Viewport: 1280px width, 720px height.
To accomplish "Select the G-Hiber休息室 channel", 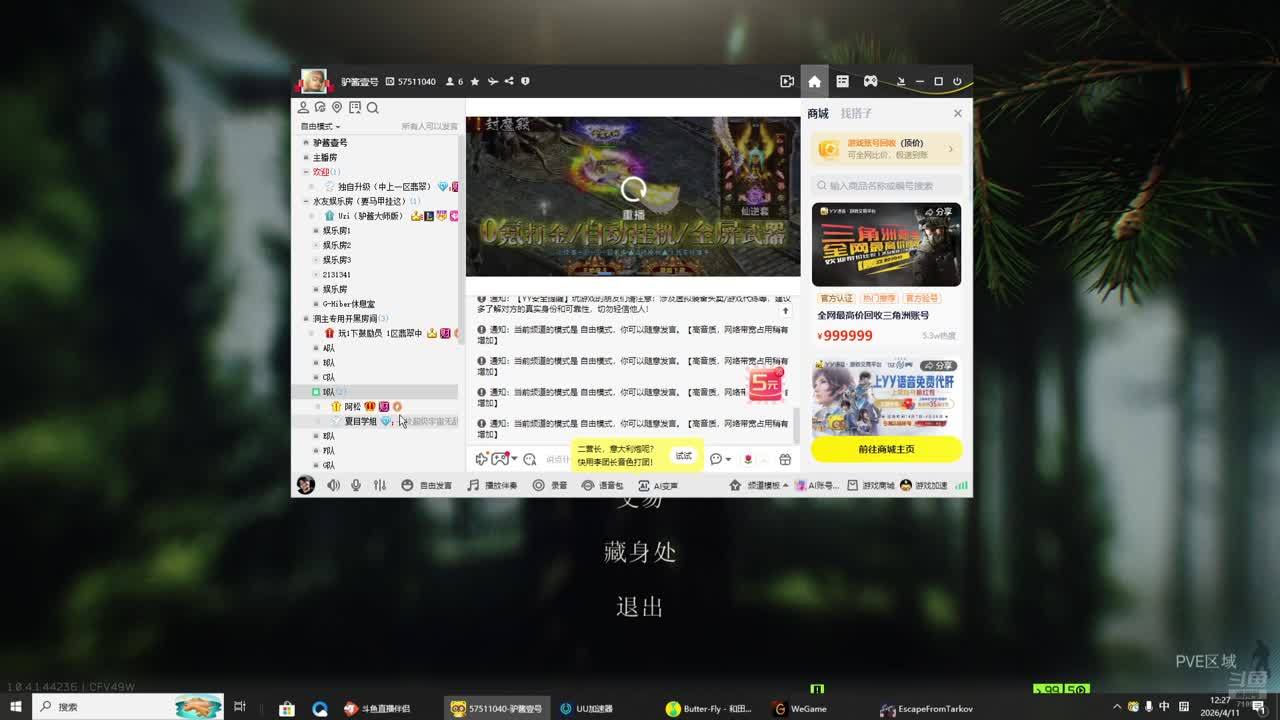I will pyautogui.click(x=348, y=304).
